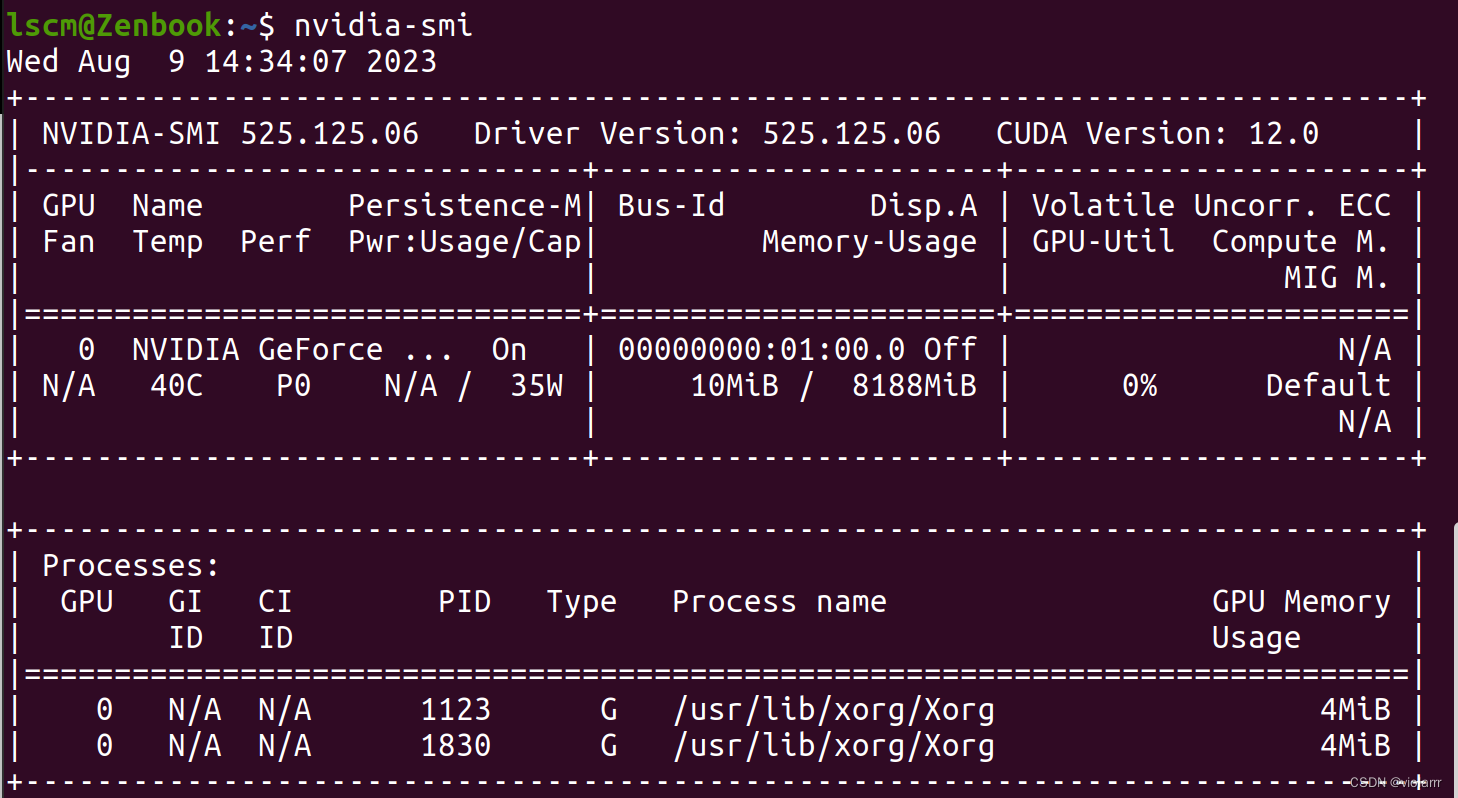Click the 'PID' column header
This screenshot has width=1458, height=798.
pyautogui.click(x=464, y=602)
